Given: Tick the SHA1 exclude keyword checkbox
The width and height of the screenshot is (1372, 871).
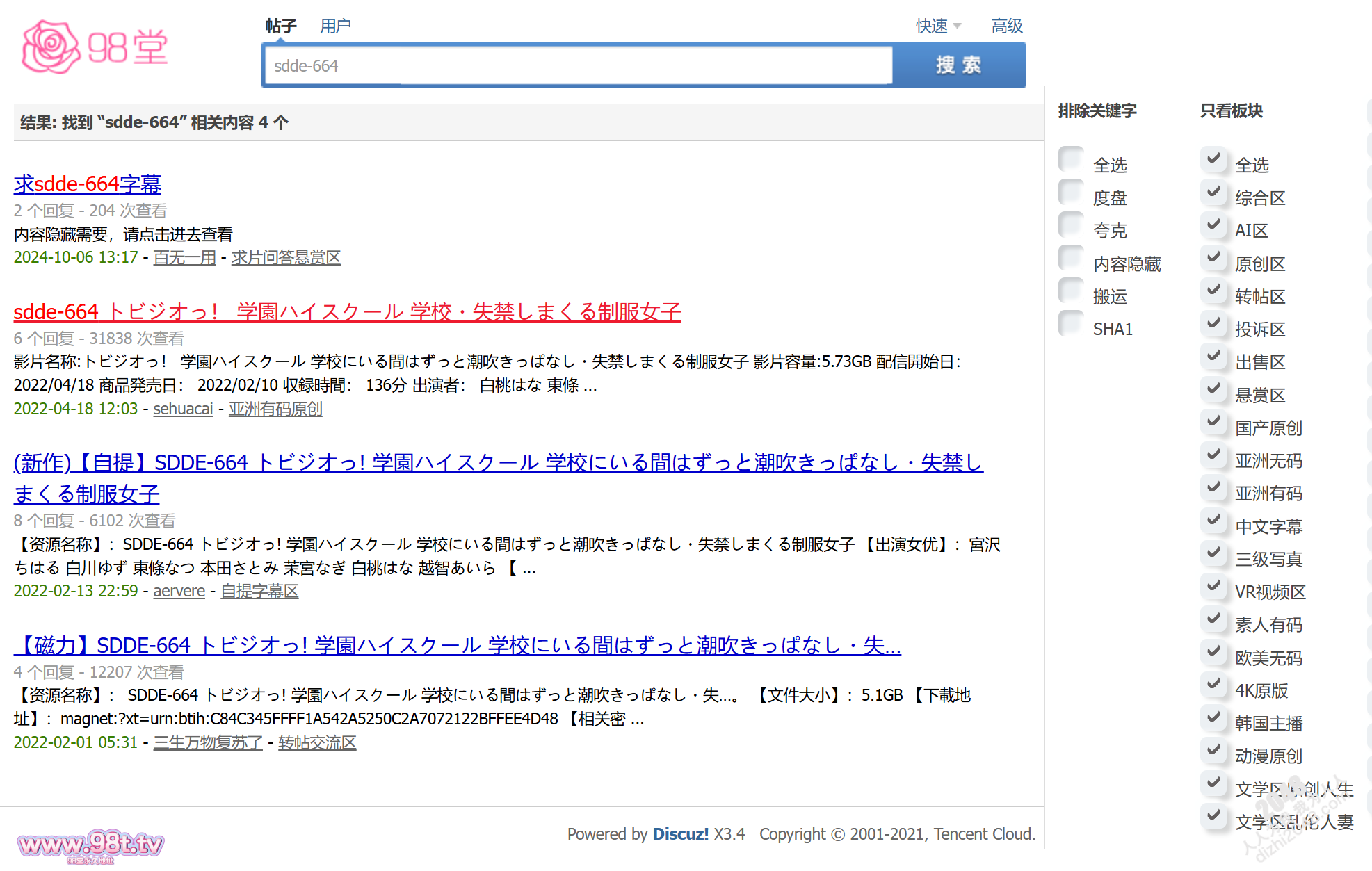Looking at the screenshot, I should [1071, 323].
